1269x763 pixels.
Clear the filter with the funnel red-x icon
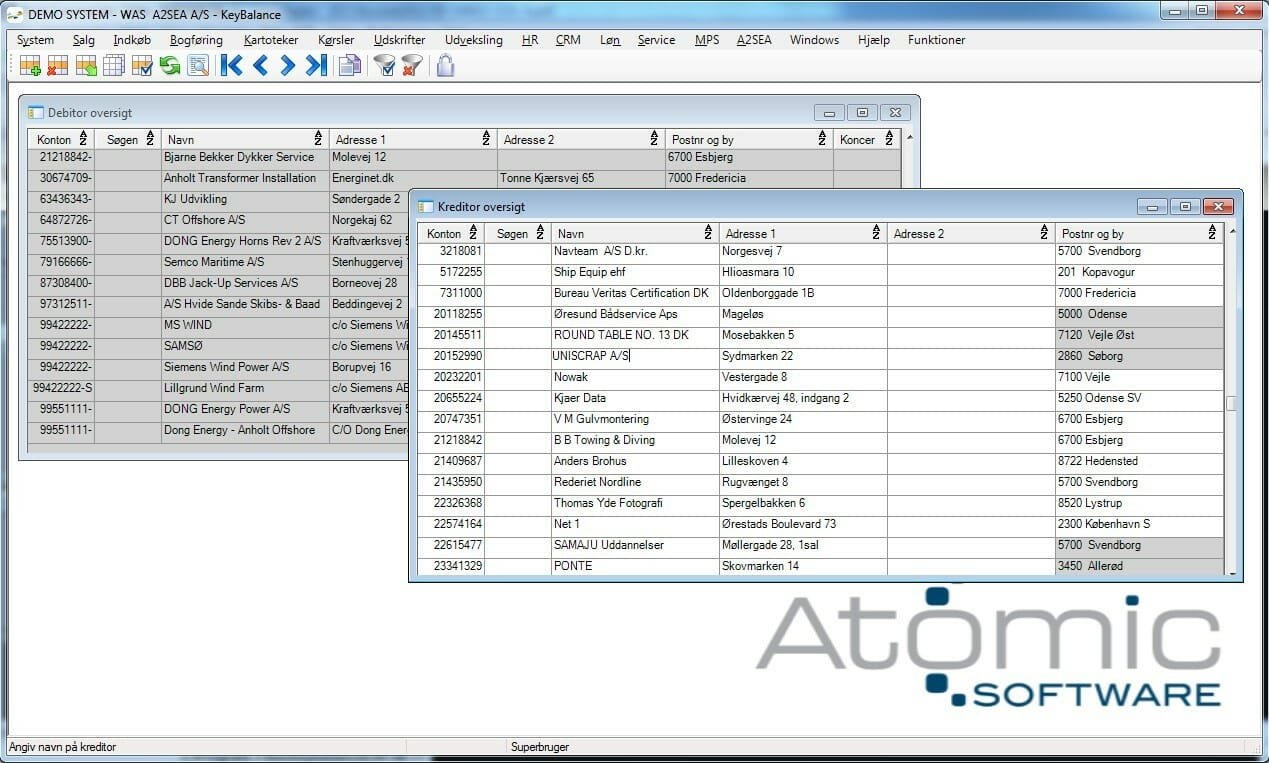click(x=411, y=64)
